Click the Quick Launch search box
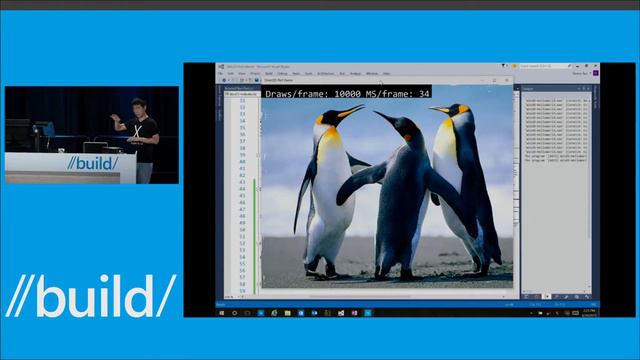 [x=545, y=66]
